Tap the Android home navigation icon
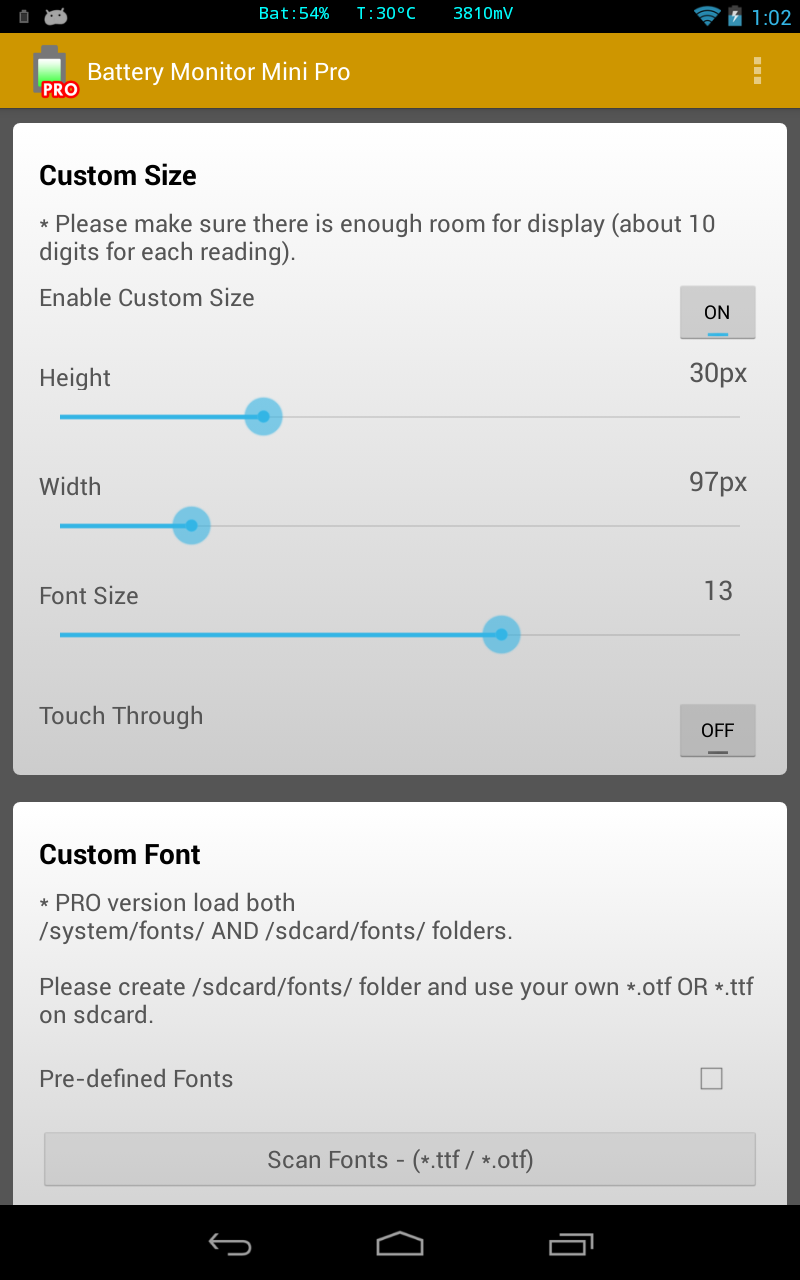800x1280 pixels. [x=400, y=1243]
